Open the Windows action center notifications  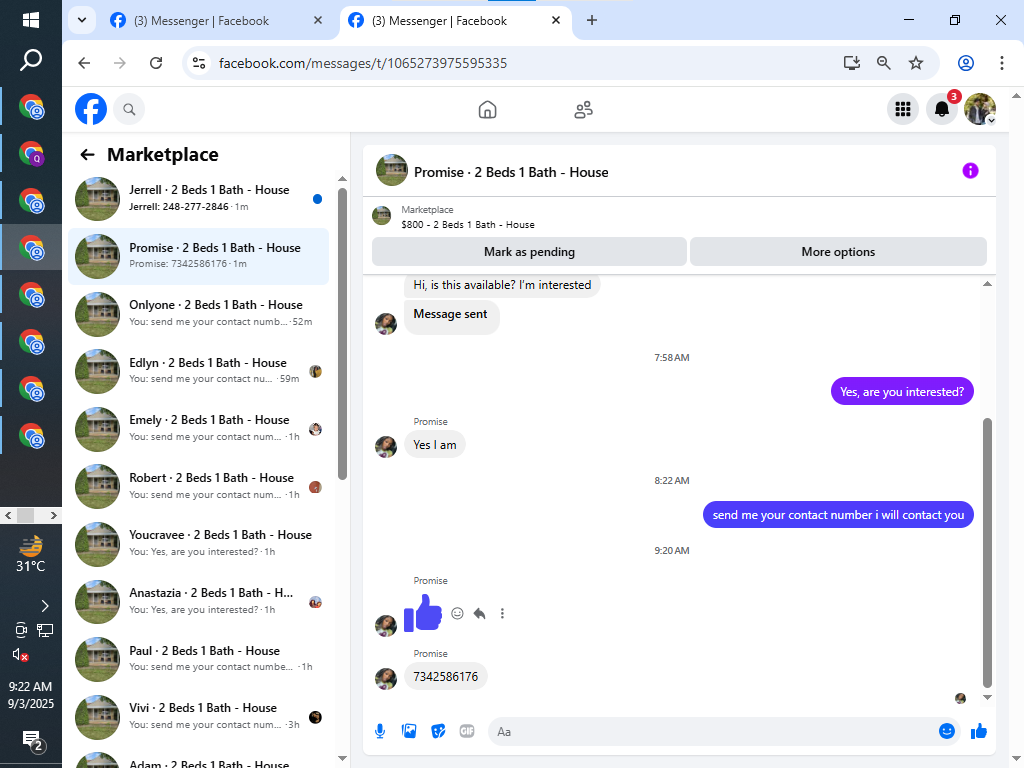click(x=32, y=741)
